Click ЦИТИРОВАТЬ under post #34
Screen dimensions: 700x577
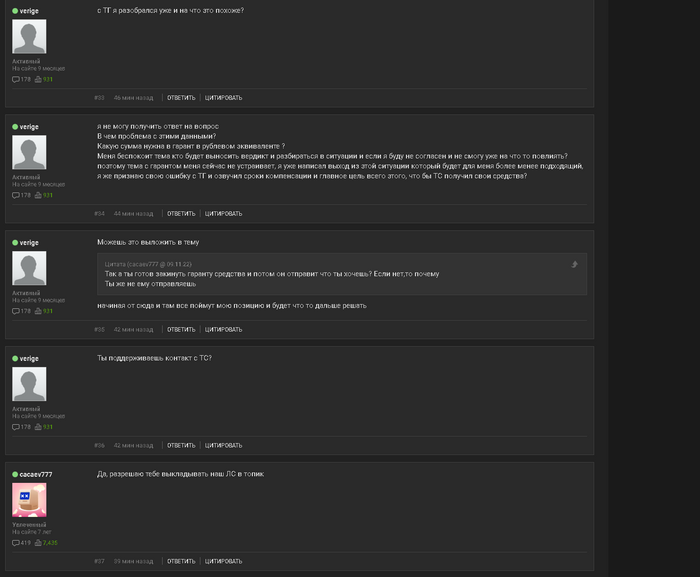(x=223, y=214)
